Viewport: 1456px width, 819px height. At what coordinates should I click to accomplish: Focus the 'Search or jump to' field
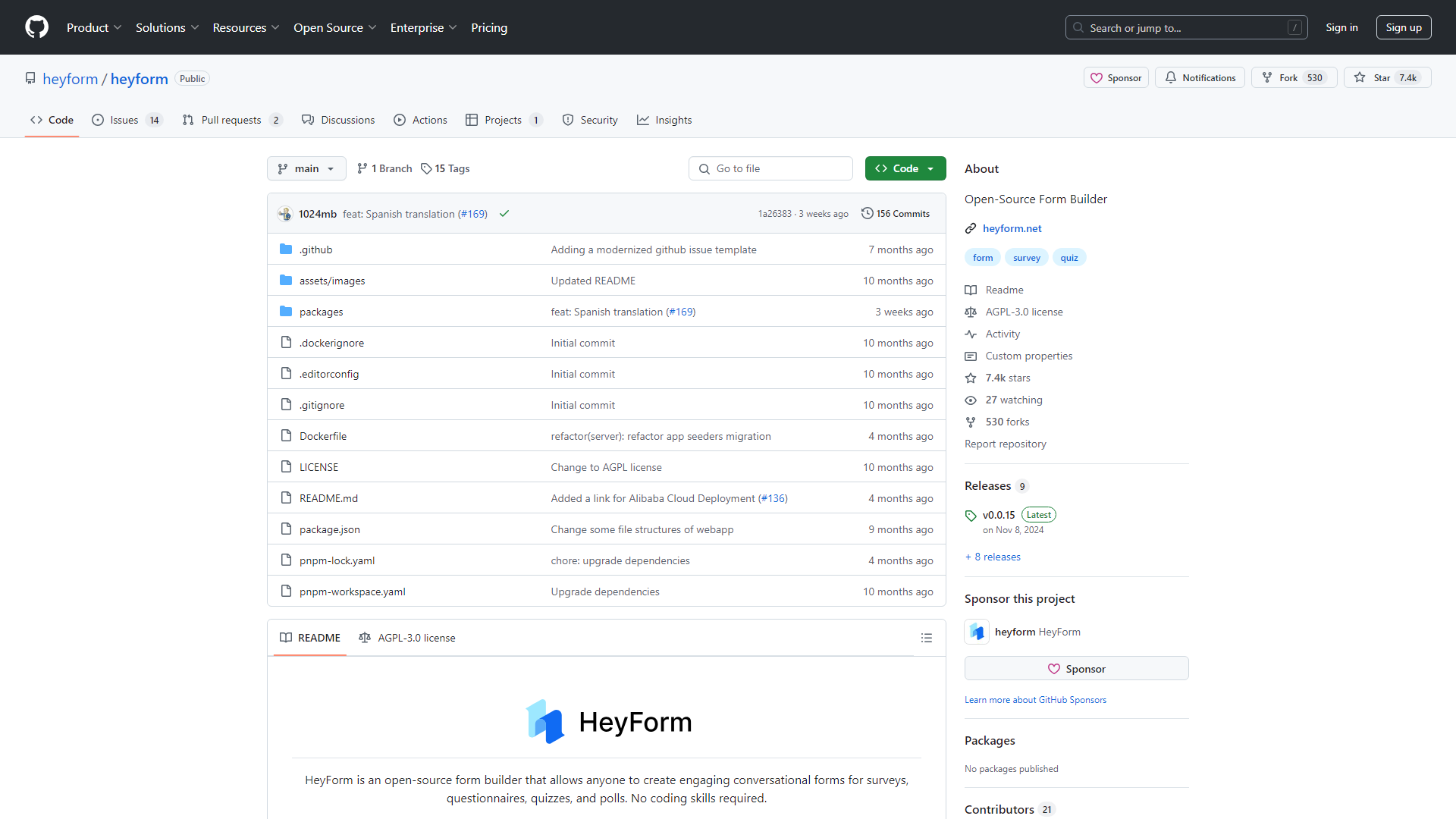click(x=1186, y=27)
